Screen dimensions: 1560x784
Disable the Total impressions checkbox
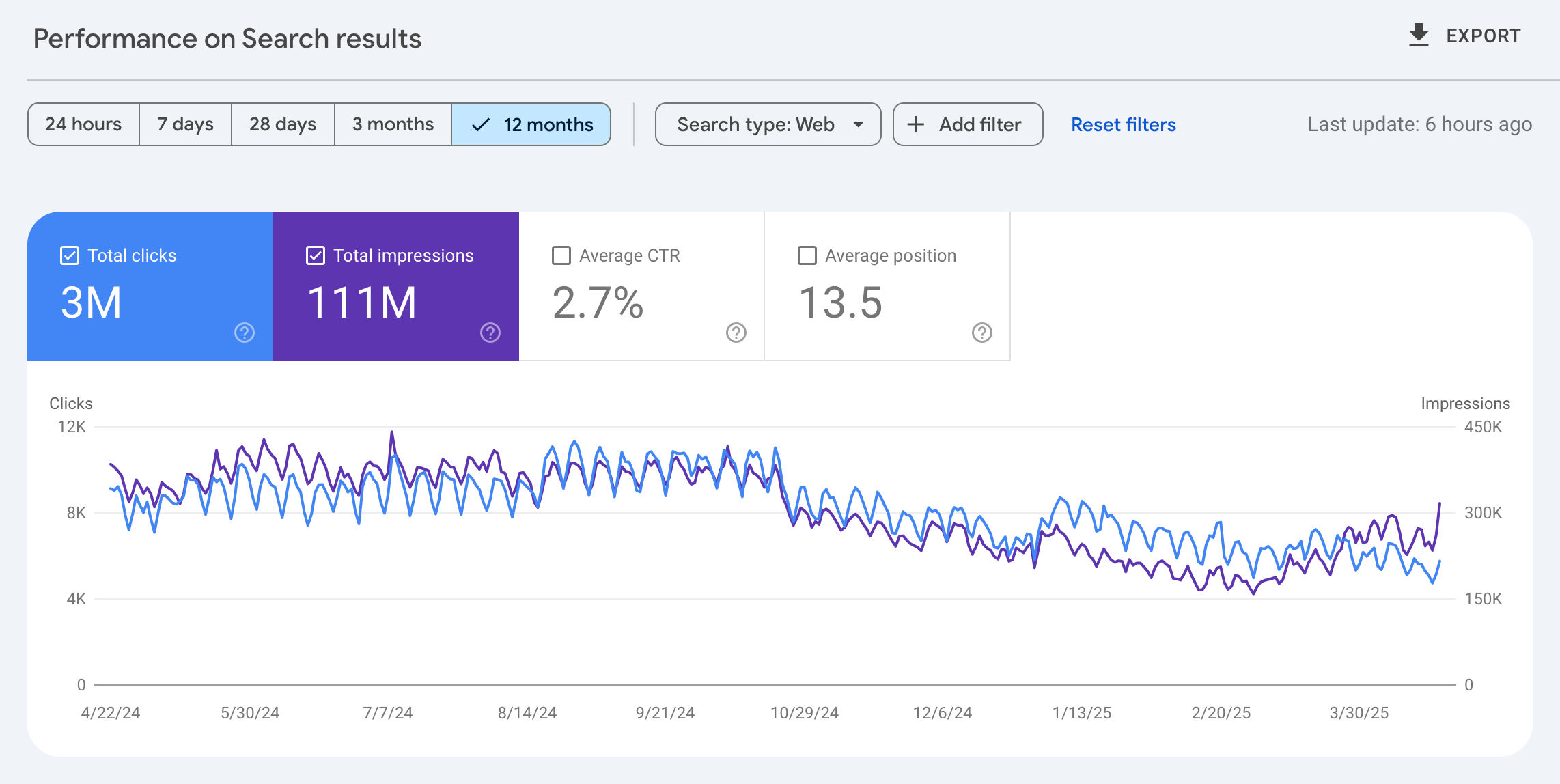315,255
